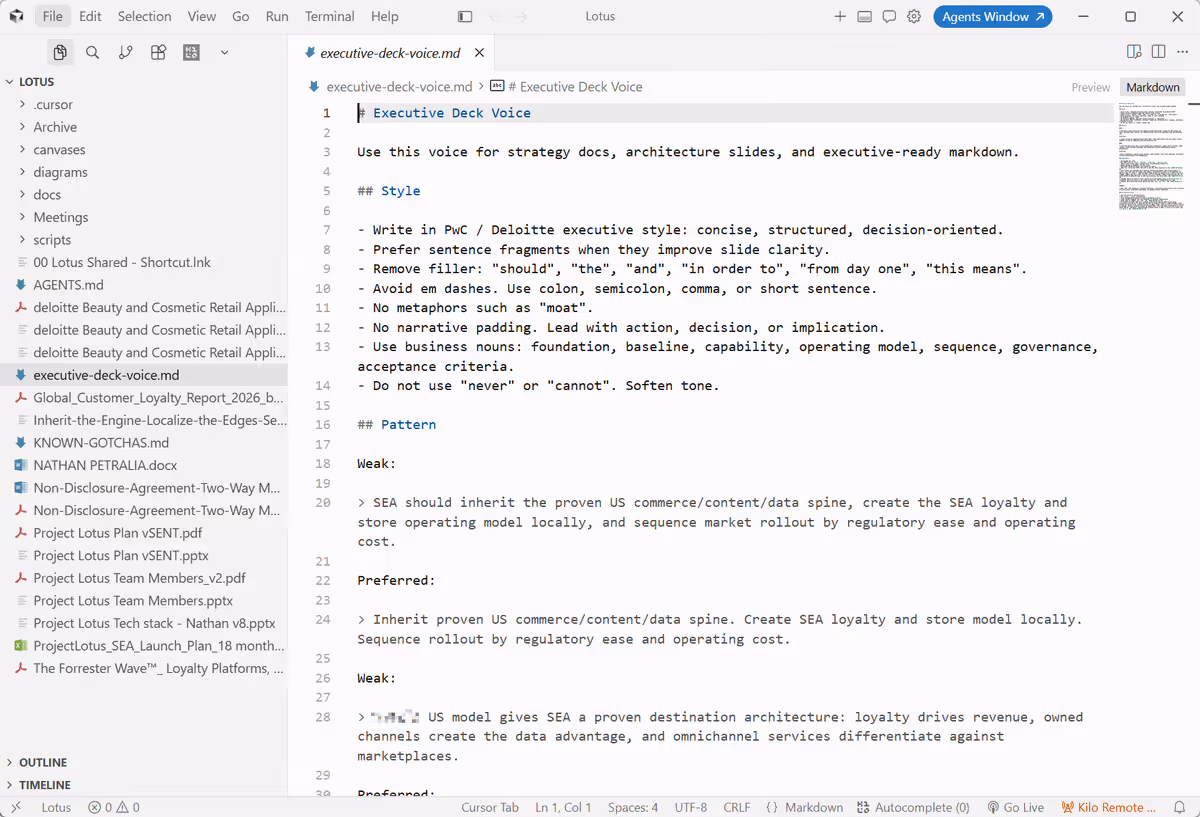
Task: Expand the canvases folder
Action: coord(144,150)
